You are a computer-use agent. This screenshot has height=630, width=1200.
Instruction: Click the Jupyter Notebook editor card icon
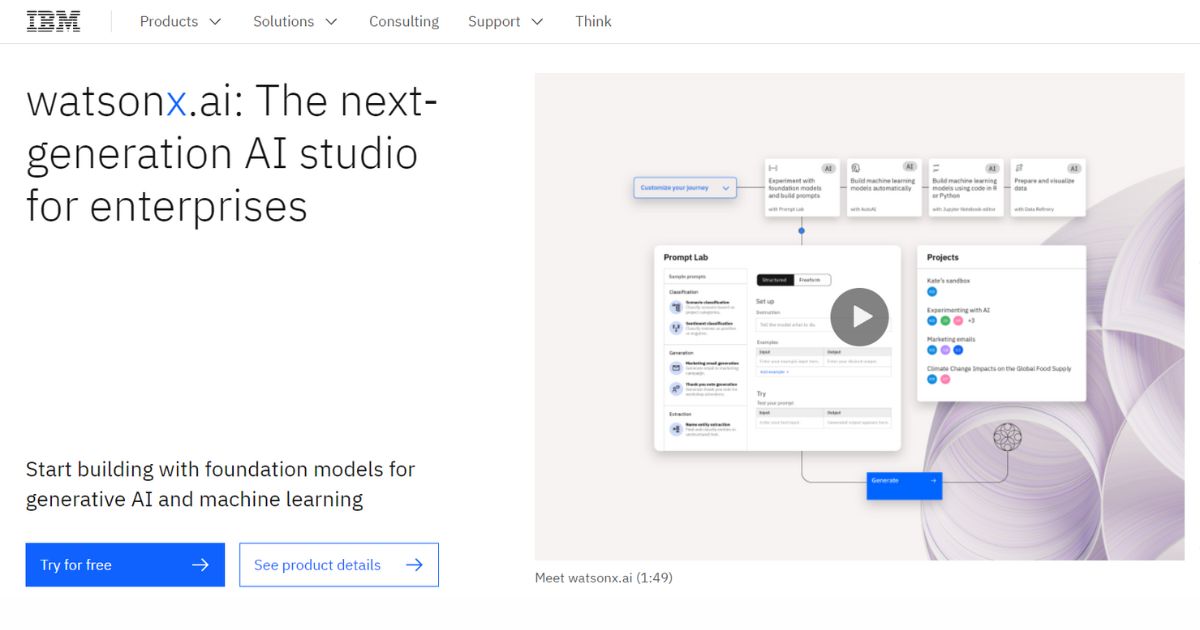[936, 167]
